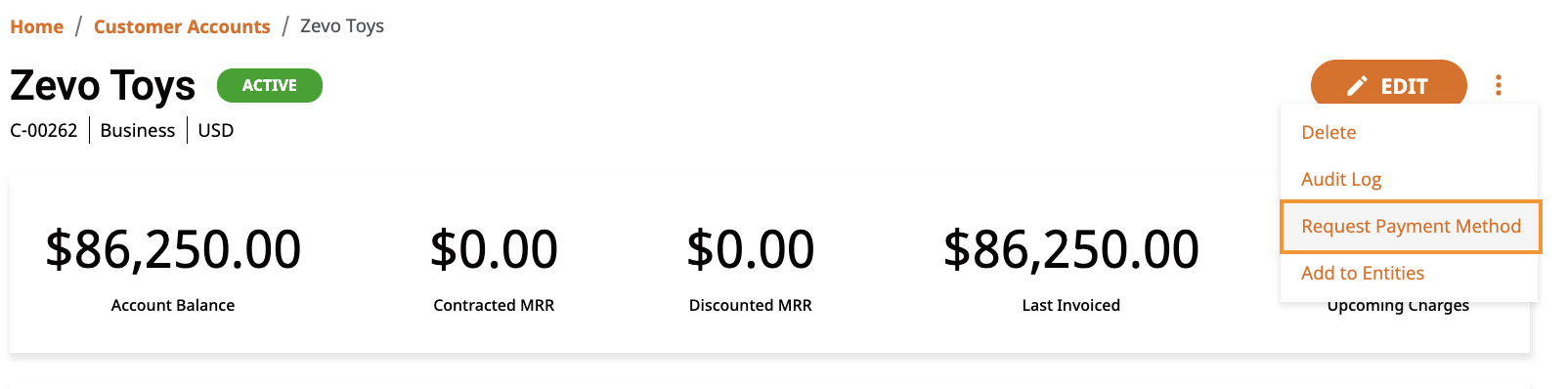1568x389 pixels.
Task: Open the three-dot more options menu
Action: (x=1498, y=85)
